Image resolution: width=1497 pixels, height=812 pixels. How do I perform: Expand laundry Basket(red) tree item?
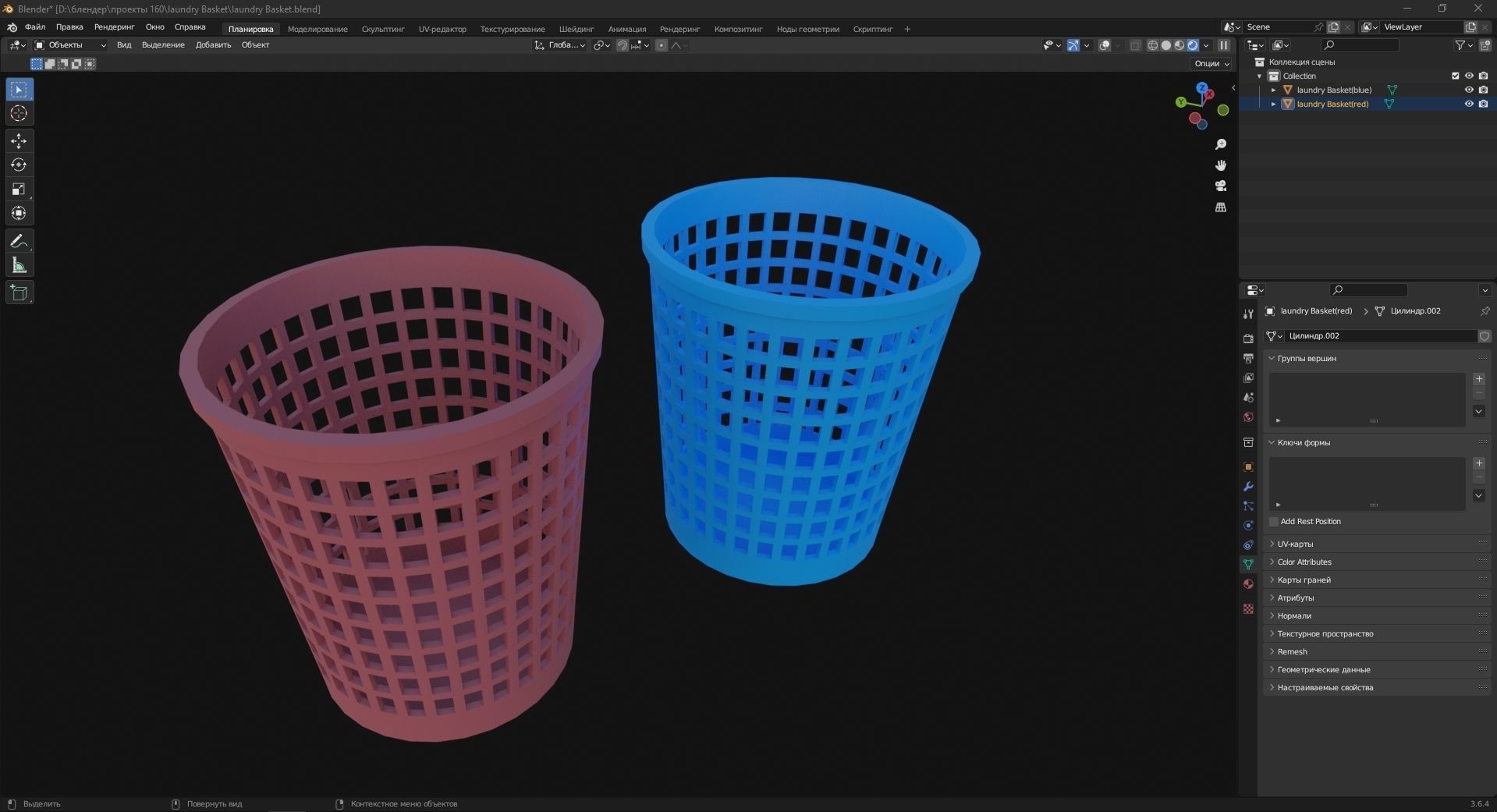pyautogui.click(x=1274, y=104)
